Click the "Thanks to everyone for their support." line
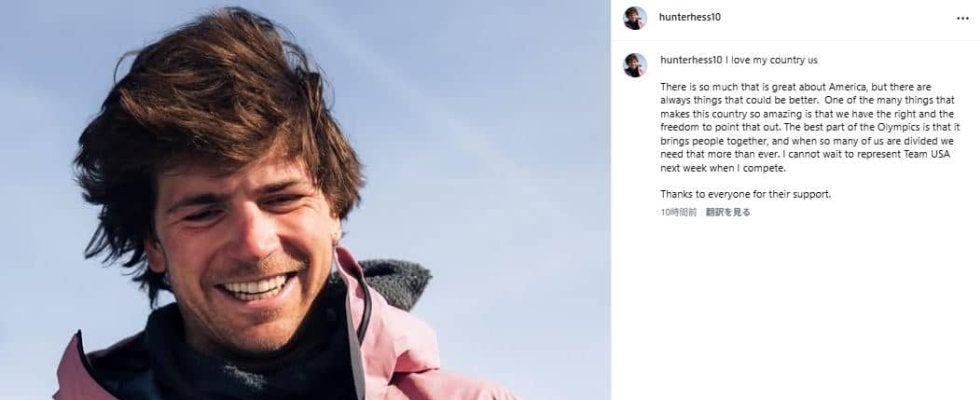Viewport: 980px width, 400px height. tap(746, 194)
